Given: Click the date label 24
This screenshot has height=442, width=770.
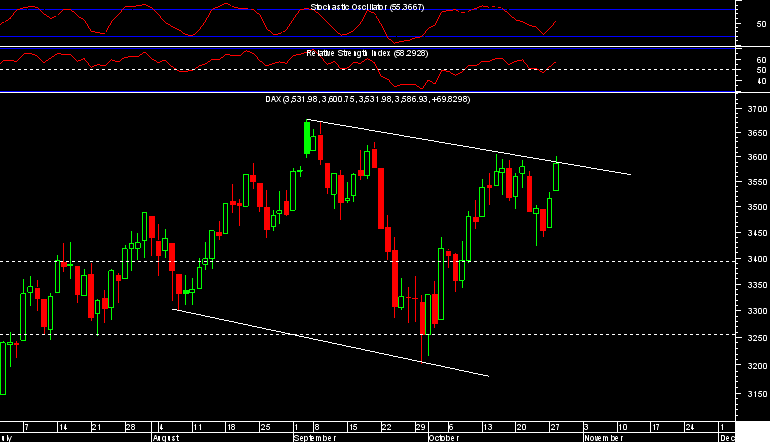Looking at the screenshot, I should (689, 427).
